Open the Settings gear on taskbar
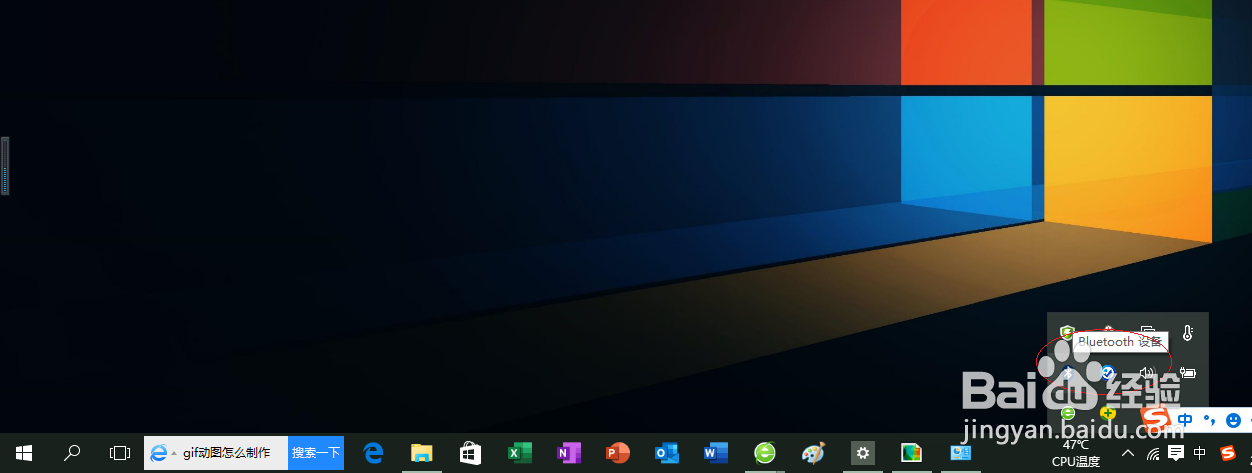The image size is (1252, 473). tap(862, 453)
